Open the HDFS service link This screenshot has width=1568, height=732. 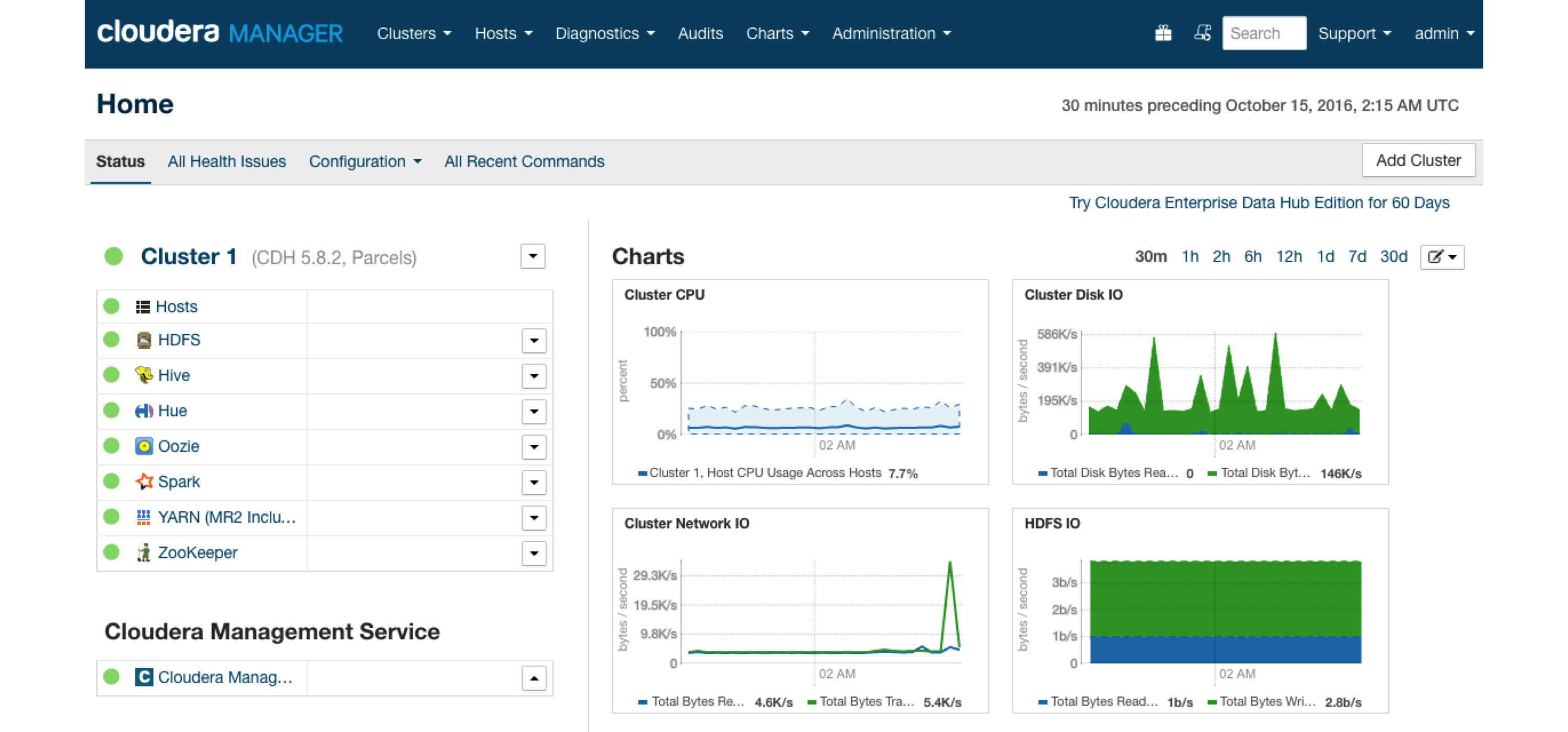[179, 340]
